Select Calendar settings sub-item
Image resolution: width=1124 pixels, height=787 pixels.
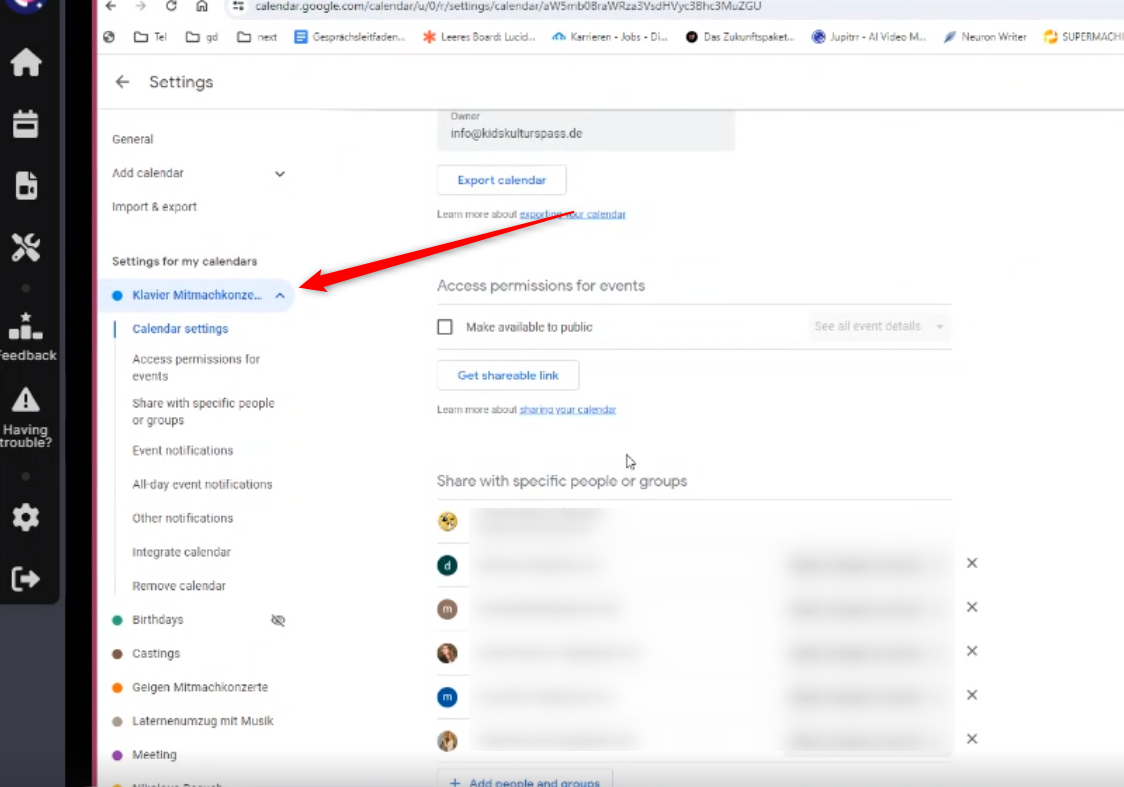(180, 329)
